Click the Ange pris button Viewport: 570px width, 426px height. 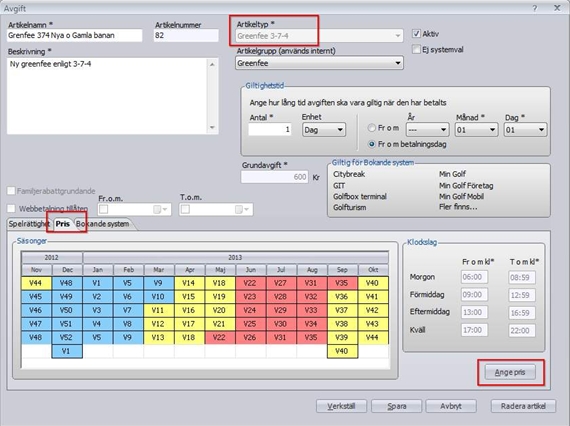click(510, 372)
